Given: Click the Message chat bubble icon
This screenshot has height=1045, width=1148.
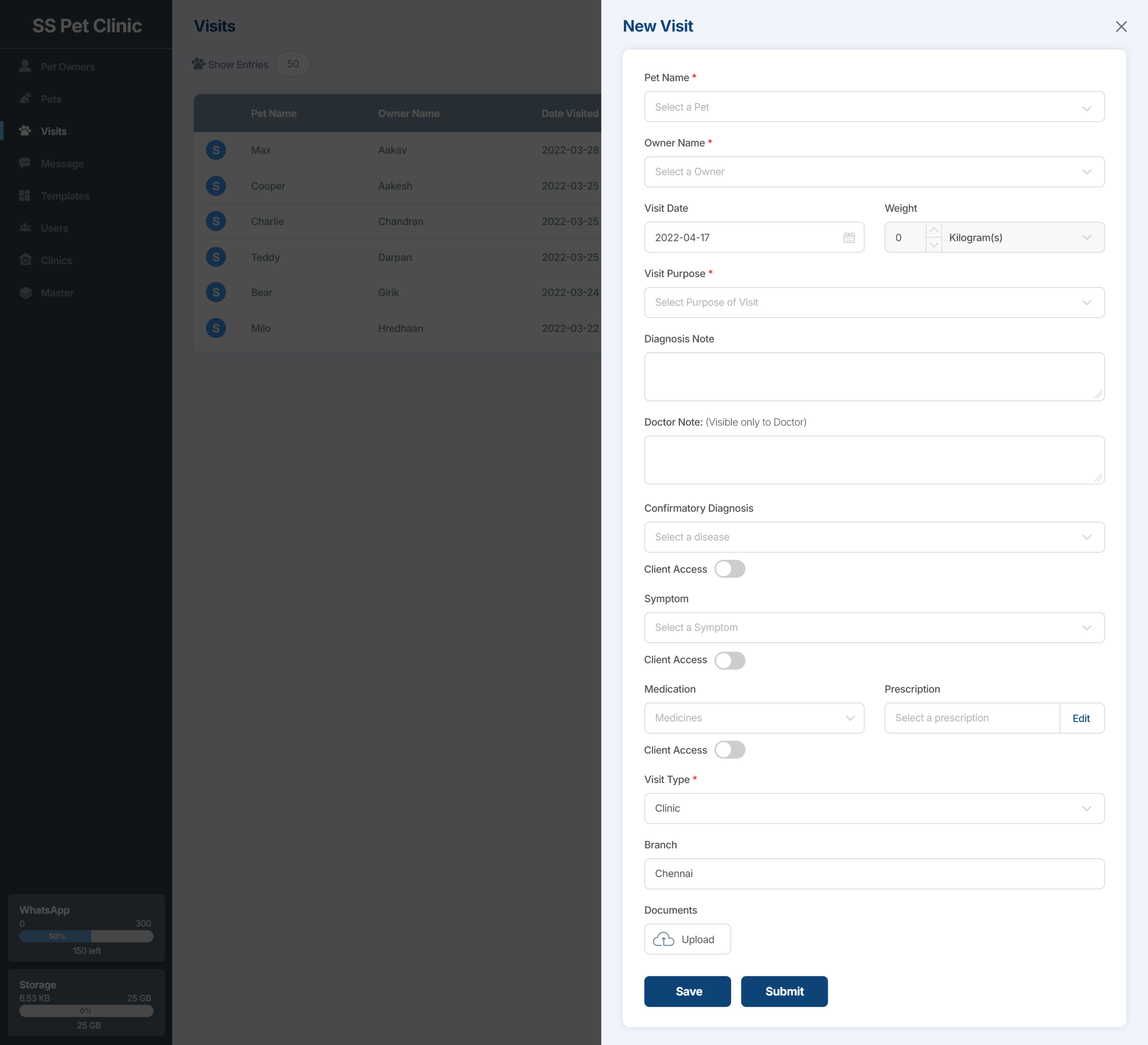Looking at the screenshot, I should (25, 163).
